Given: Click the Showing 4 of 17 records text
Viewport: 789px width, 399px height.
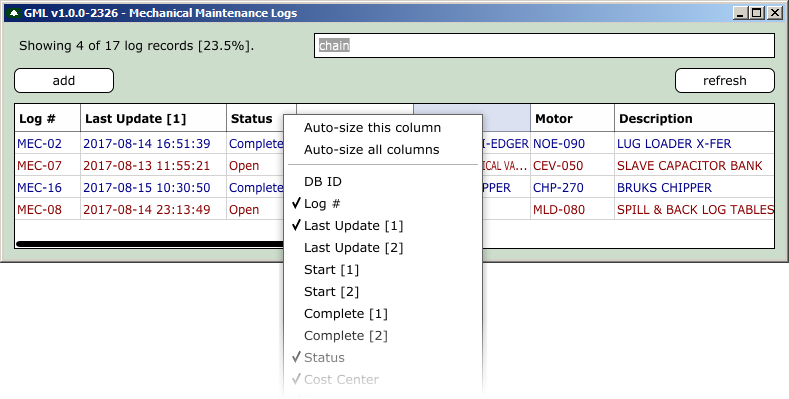Looking at the screenshot, I should 136,46.
